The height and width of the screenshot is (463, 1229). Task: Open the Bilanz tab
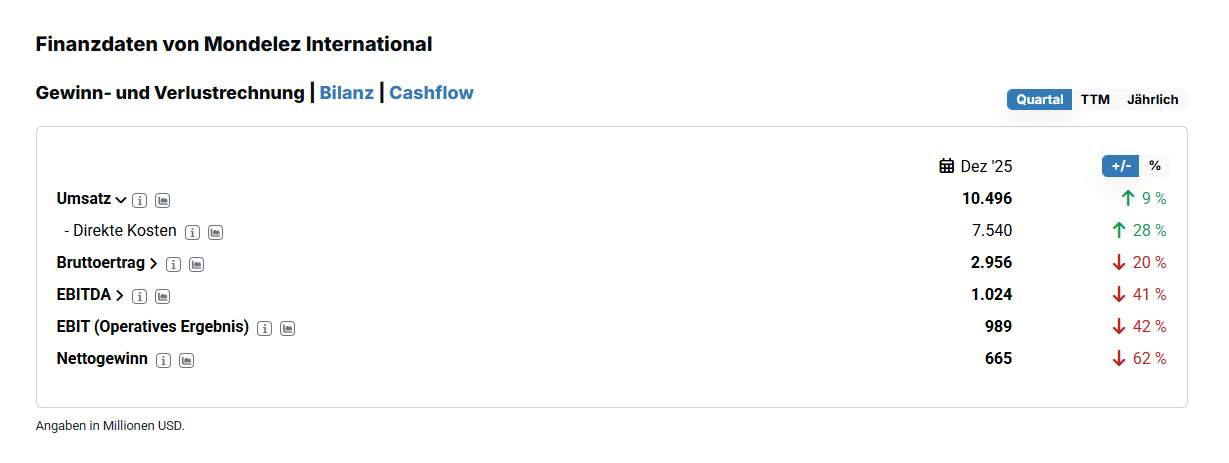346,93
